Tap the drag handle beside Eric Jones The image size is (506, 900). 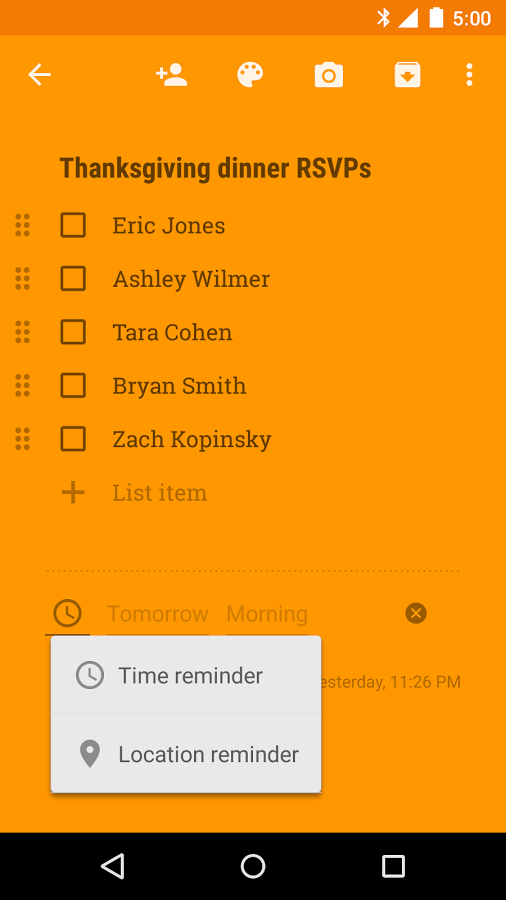22,225
